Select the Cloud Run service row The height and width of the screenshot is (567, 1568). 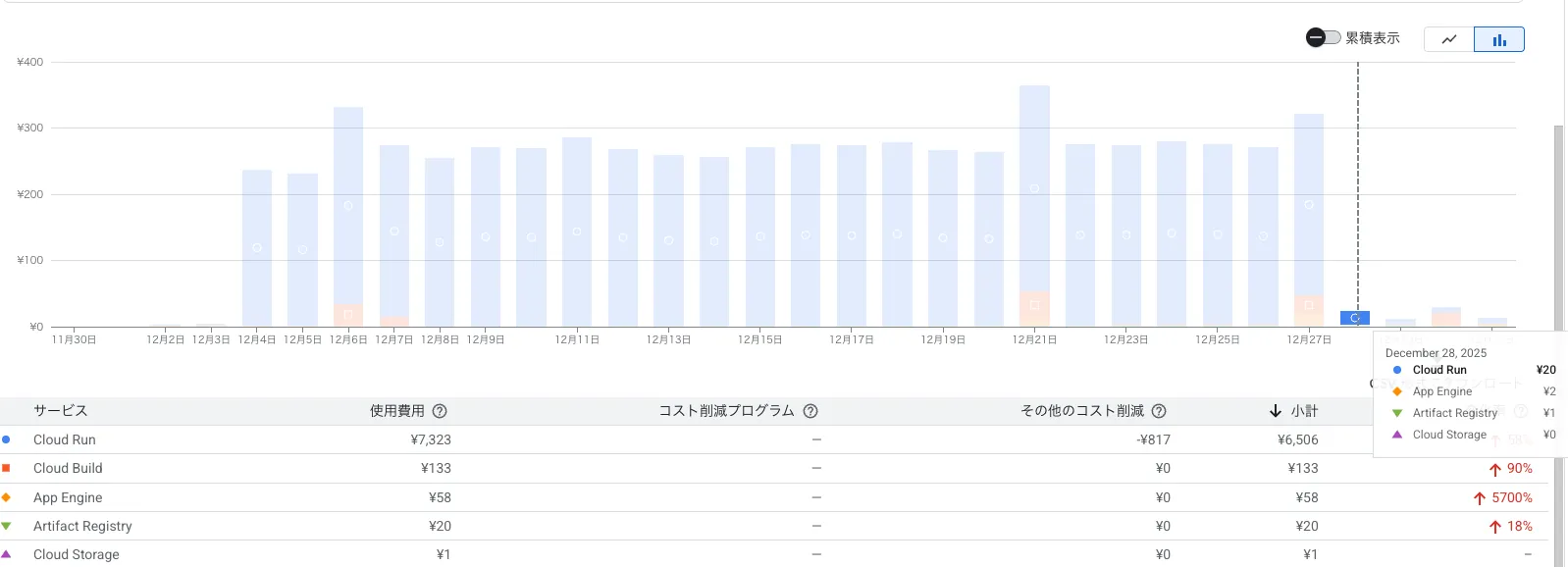[774, 439]
